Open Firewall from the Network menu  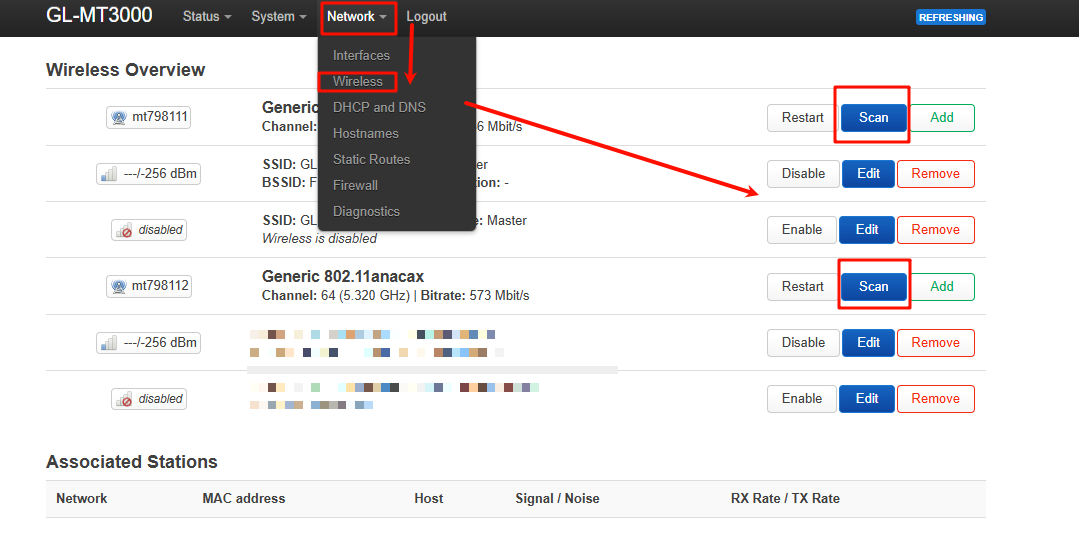point(355,185)
